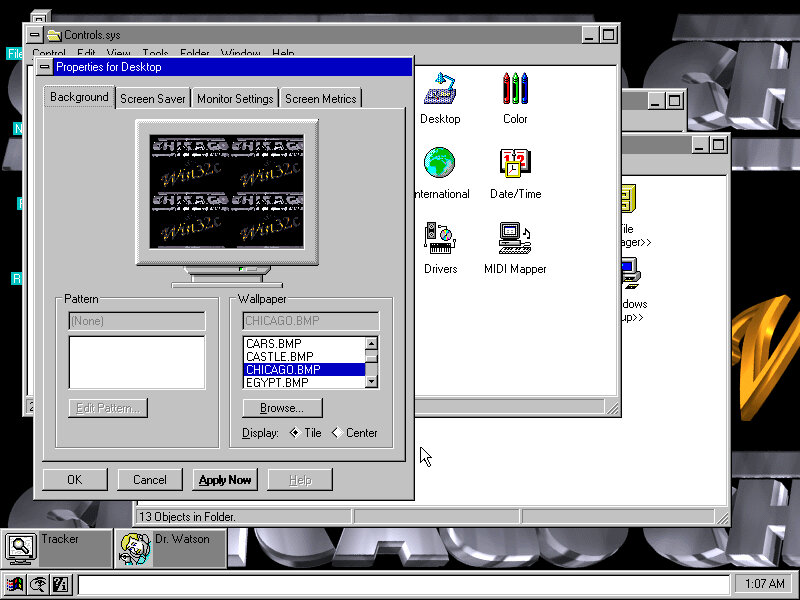Click the Windows flag start icon
Screen dimensions: 800x600
click(x=15, y=584)
